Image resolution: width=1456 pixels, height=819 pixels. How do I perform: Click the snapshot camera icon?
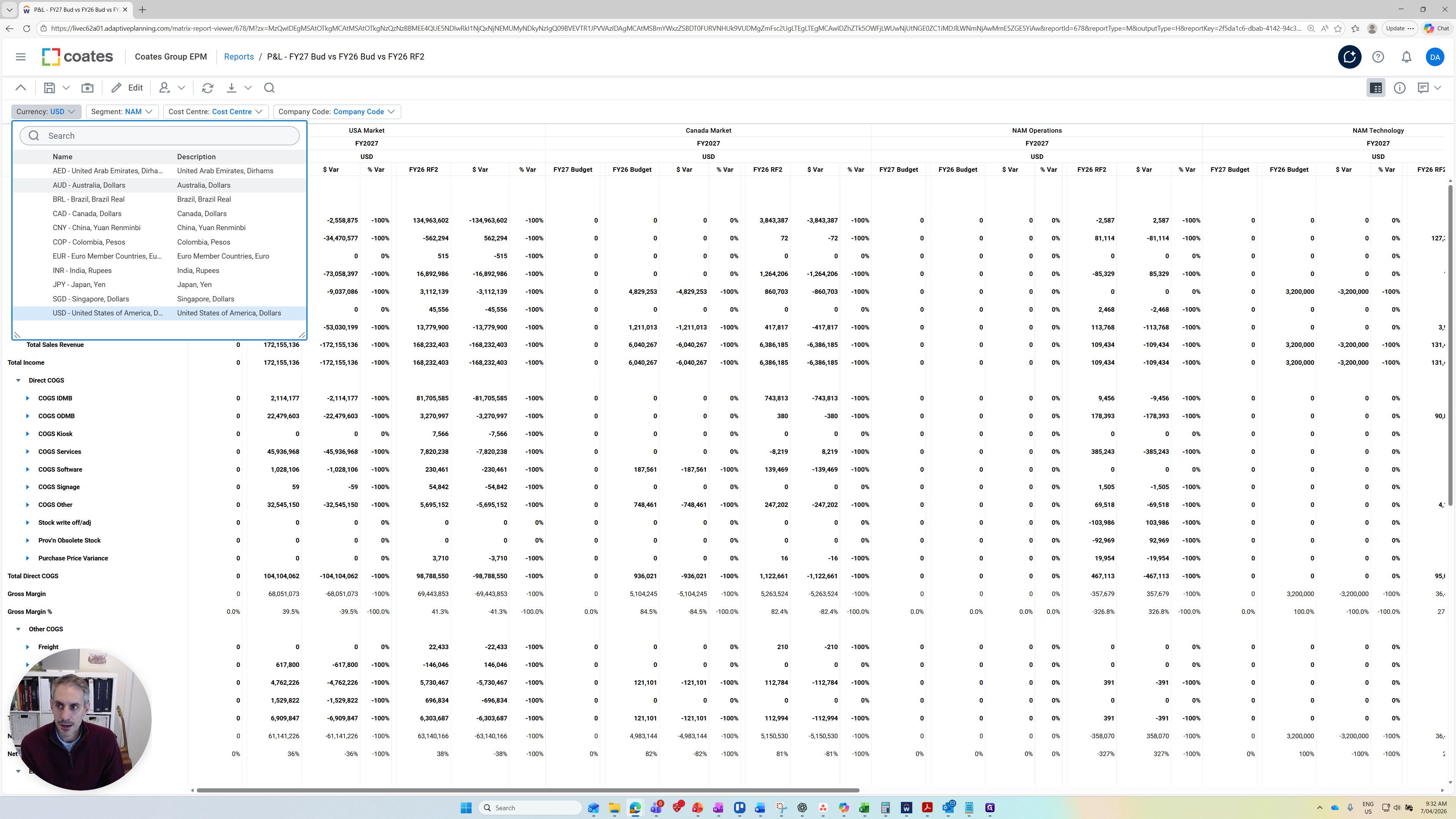point(88,88)
